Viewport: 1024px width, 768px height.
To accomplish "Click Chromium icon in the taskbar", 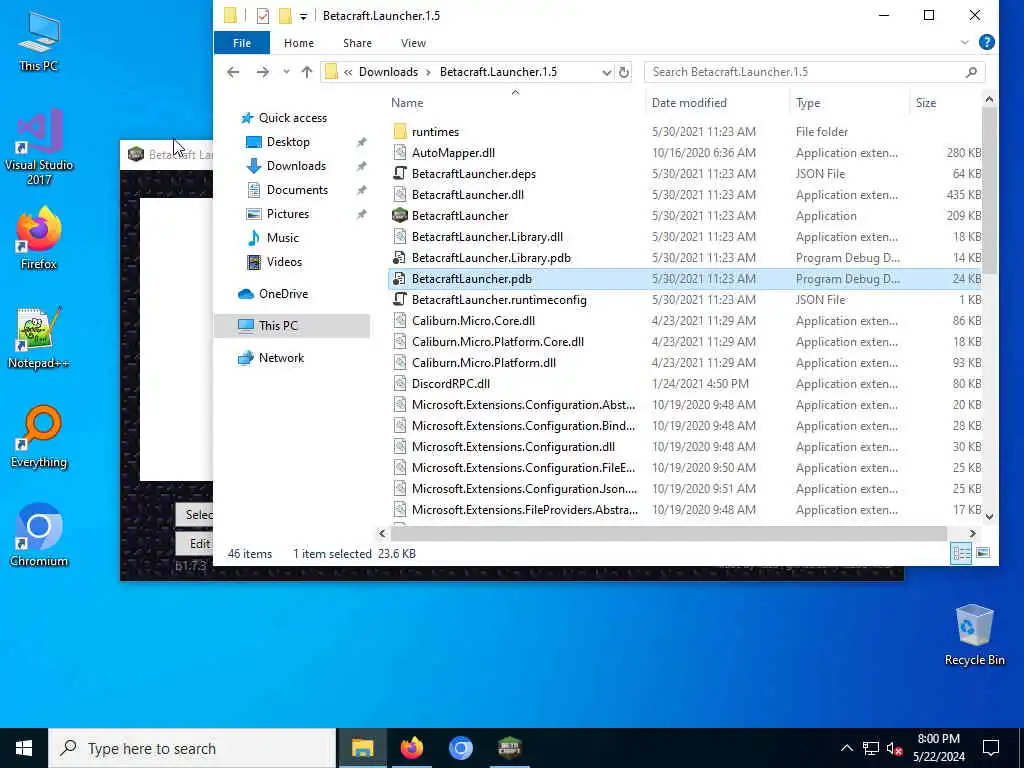I will (x=460, y=748).
